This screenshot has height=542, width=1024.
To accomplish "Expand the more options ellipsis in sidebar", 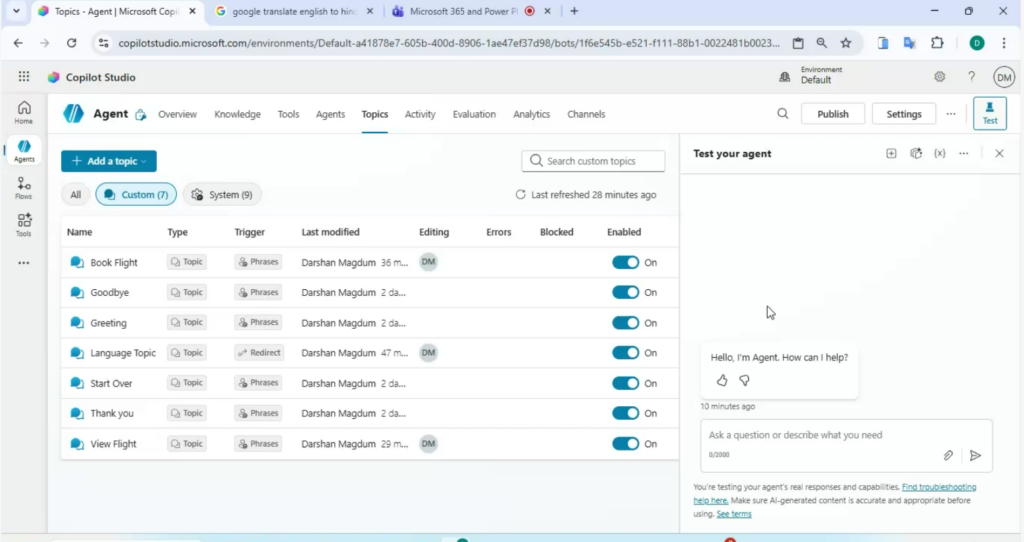I will [23, 263].
